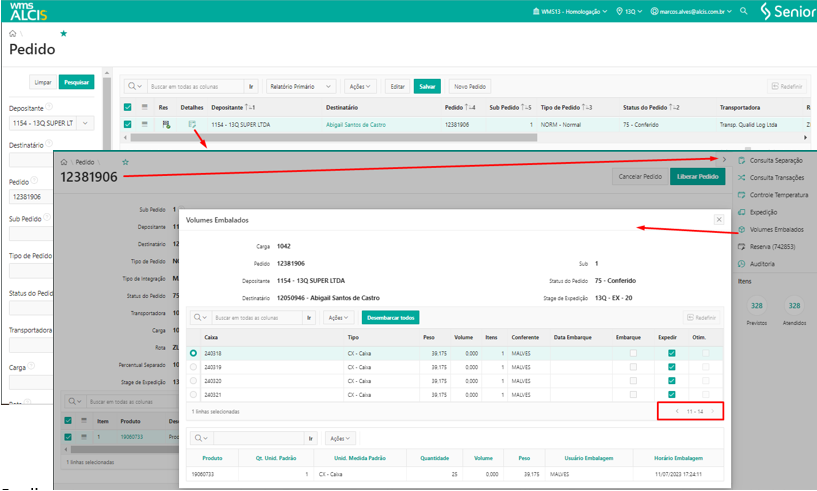Go to previous page of caixas
The image size is (817, 491).
[677, 411]
